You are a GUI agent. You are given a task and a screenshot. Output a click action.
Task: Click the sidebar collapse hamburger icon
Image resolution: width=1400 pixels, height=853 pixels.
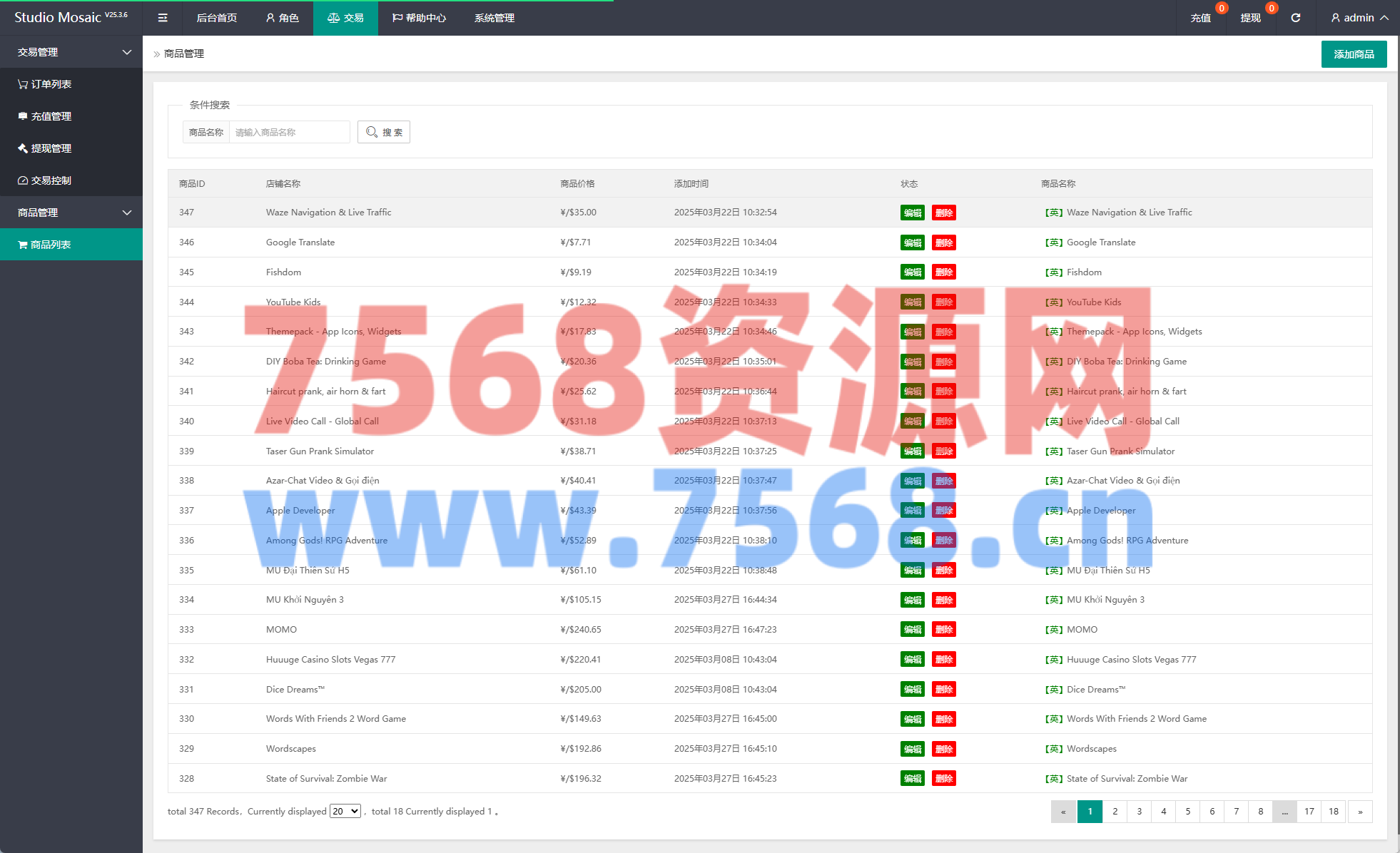163,18
